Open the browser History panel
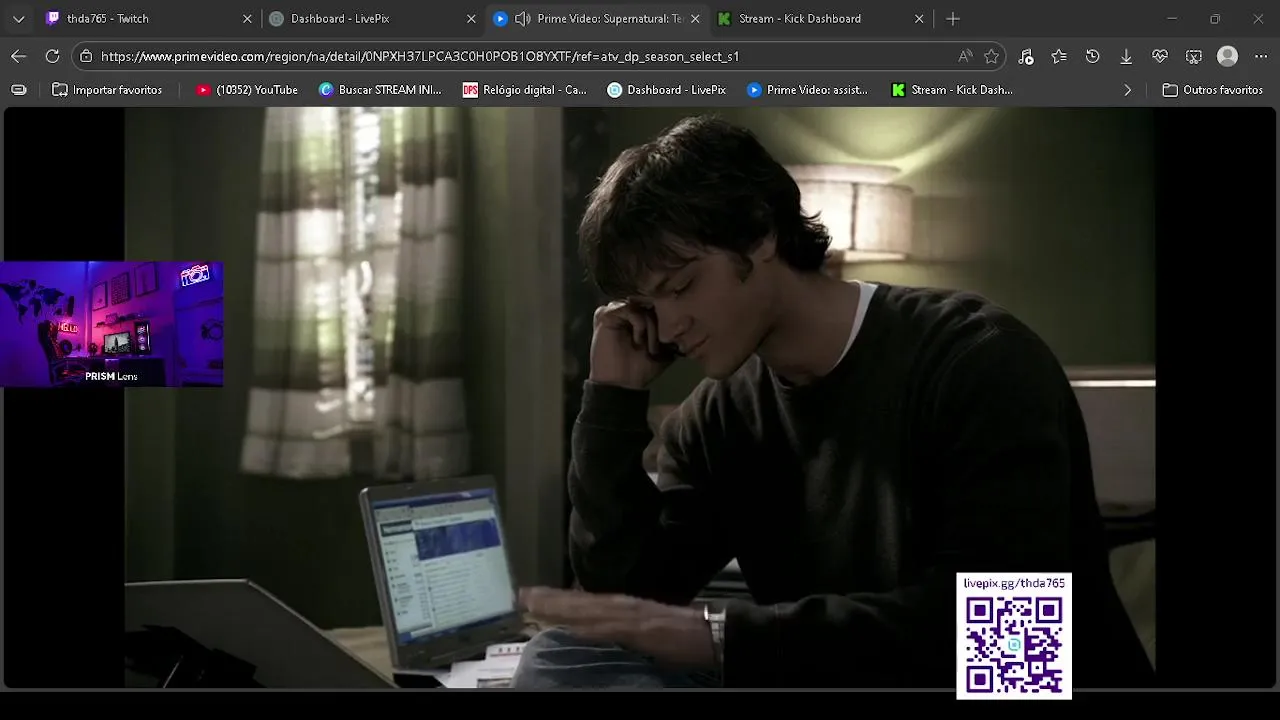Image resolution: width=1280 pixels, height=720 pixels. [x=1093, y=56]
